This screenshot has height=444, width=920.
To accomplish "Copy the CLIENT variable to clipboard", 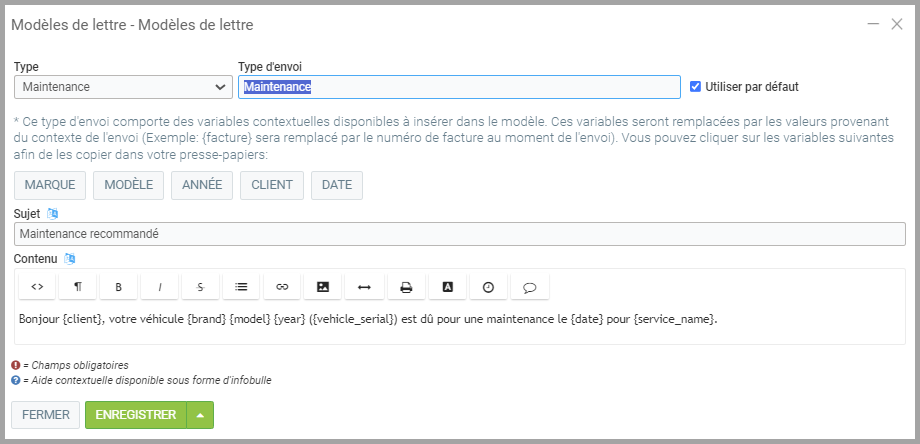I will click(x=271, y=185).
